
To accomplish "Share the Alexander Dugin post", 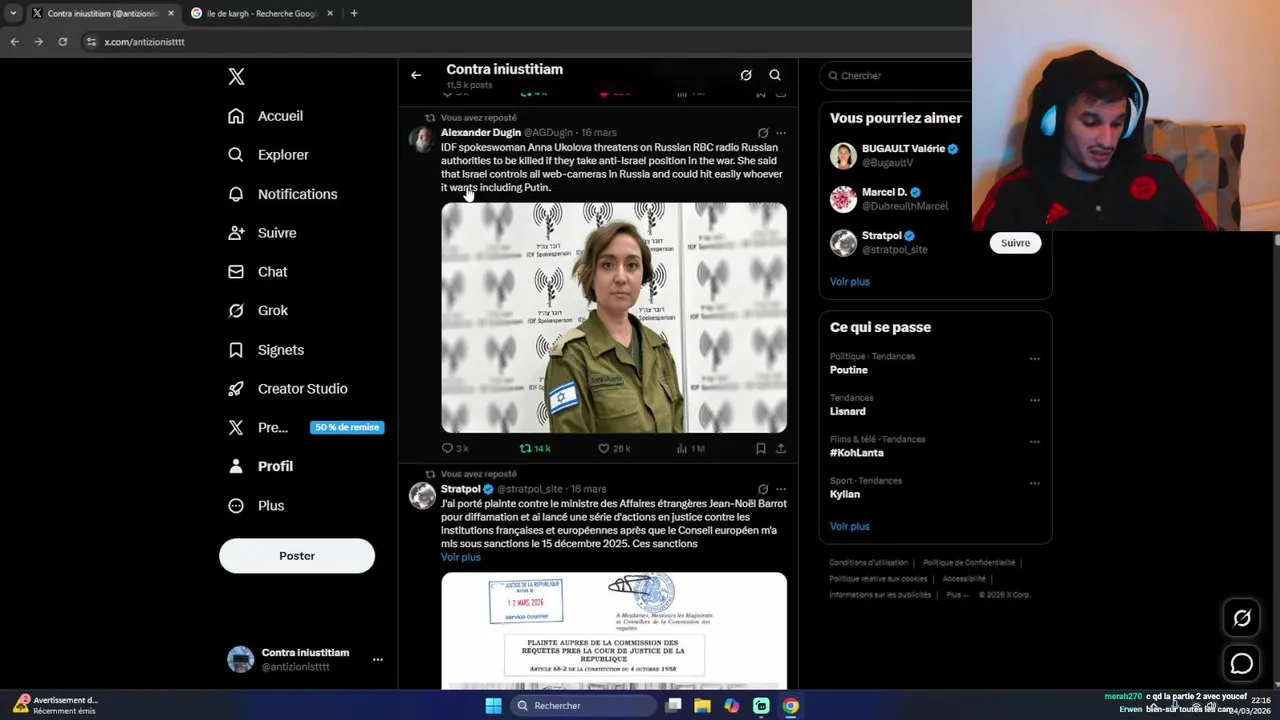I will click(781, 449).
